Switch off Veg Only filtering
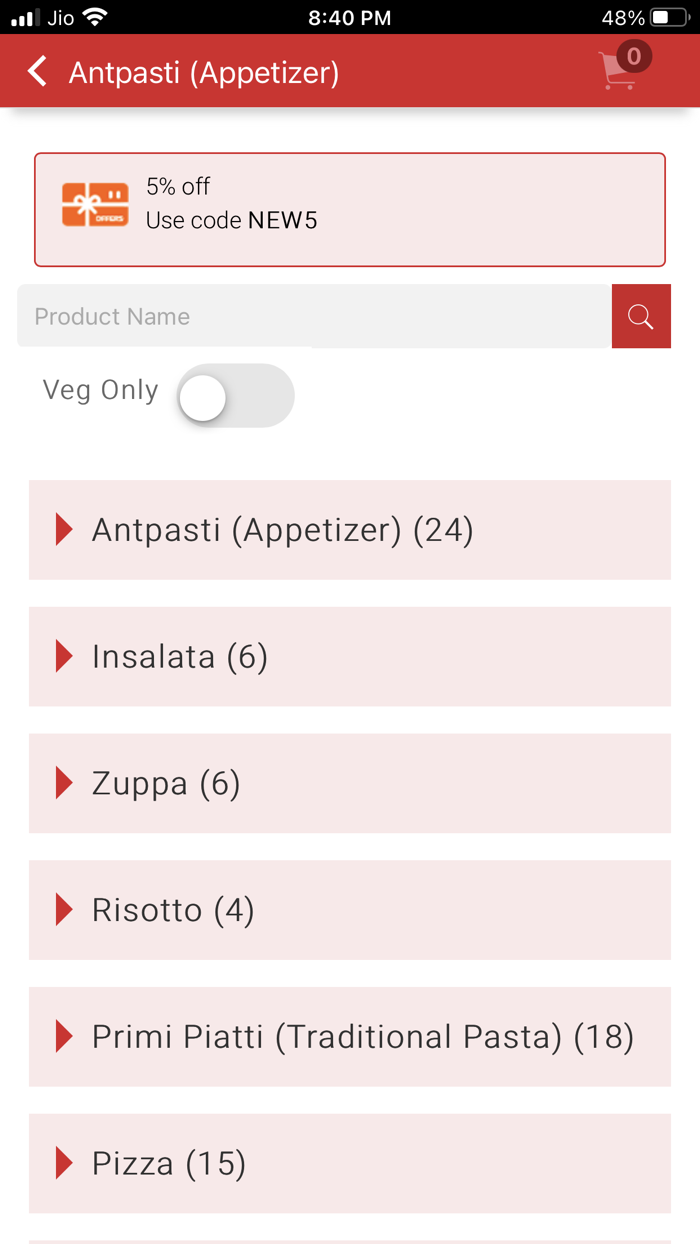This screenshot has height=1244, width=700. [x=236, y=396]
